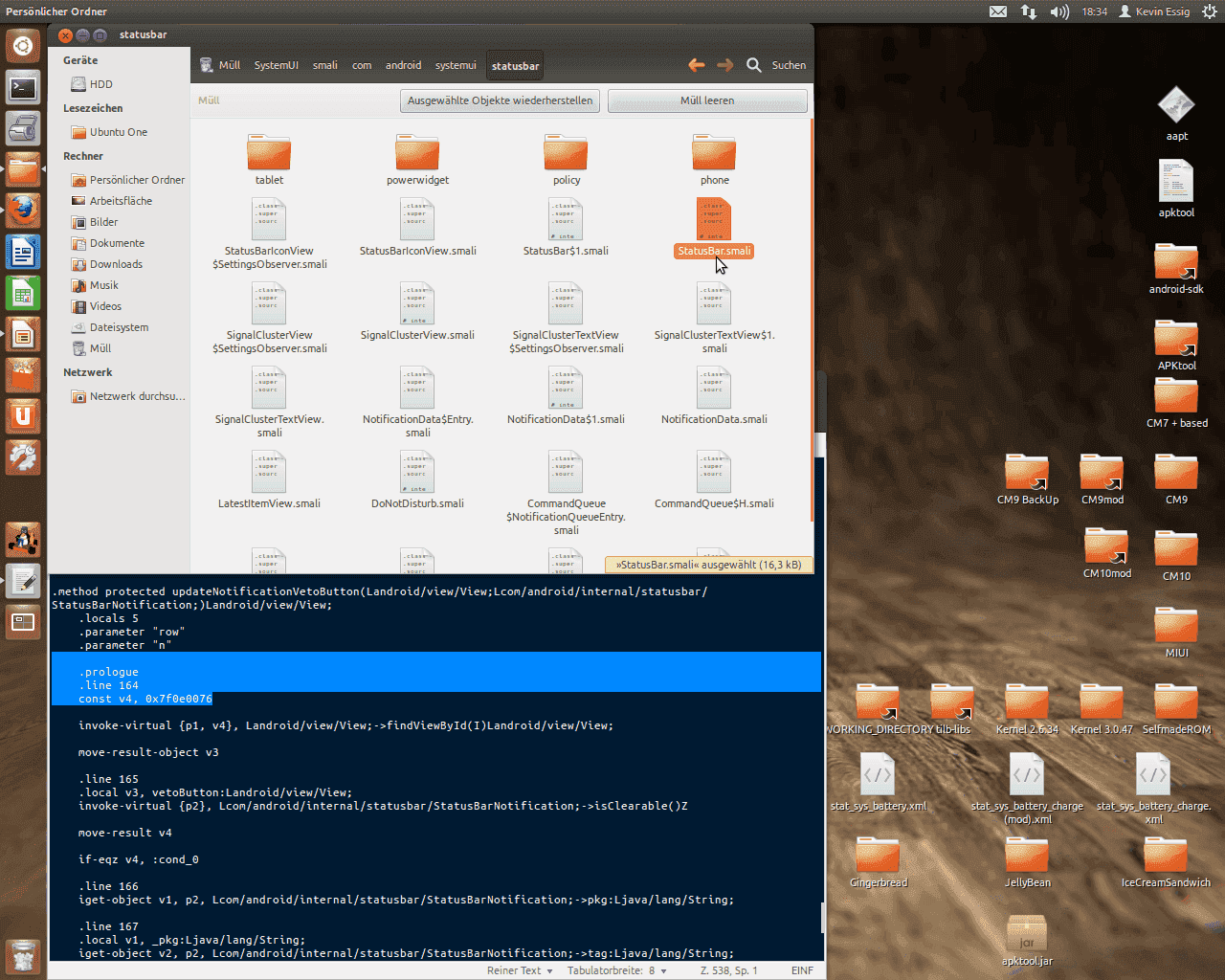Open Bilder in sidebar
The height and width of the screenshot is (980, 1225).
[94, 222]
